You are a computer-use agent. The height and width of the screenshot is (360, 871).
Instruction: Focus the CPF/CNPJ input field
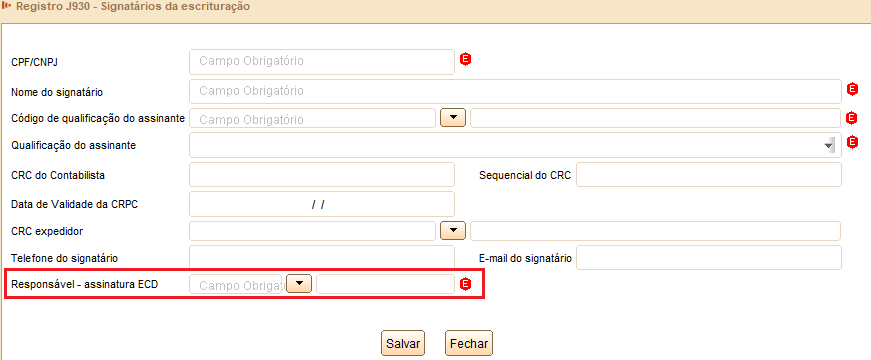pos(322,62)
